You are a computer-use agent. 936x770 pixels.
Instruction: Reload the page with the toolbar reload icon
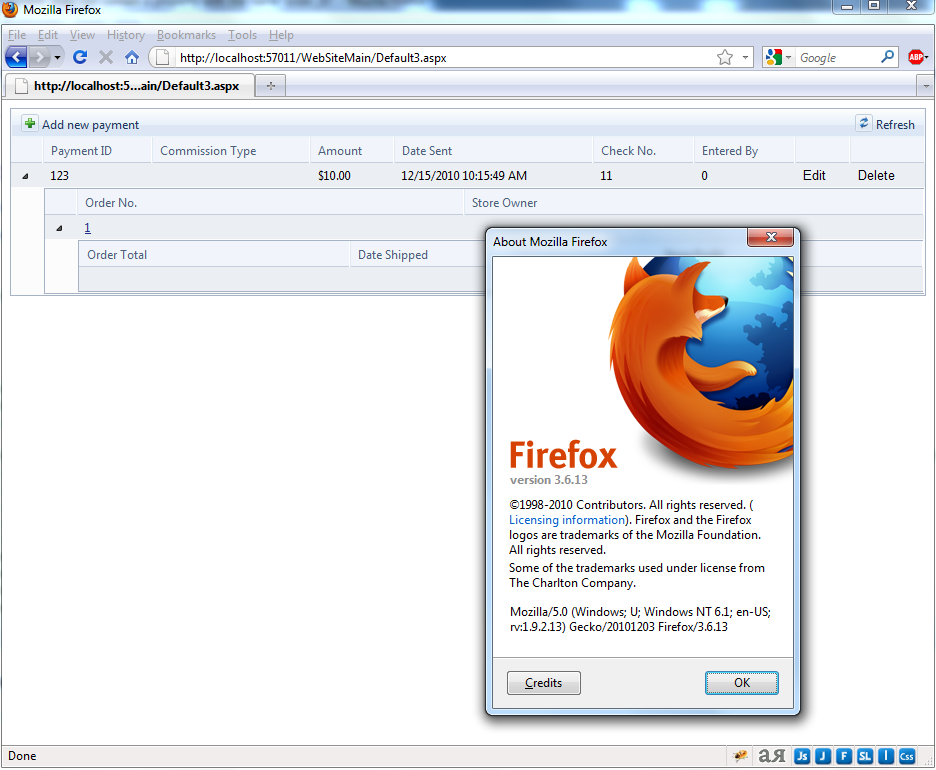(80, 57)
